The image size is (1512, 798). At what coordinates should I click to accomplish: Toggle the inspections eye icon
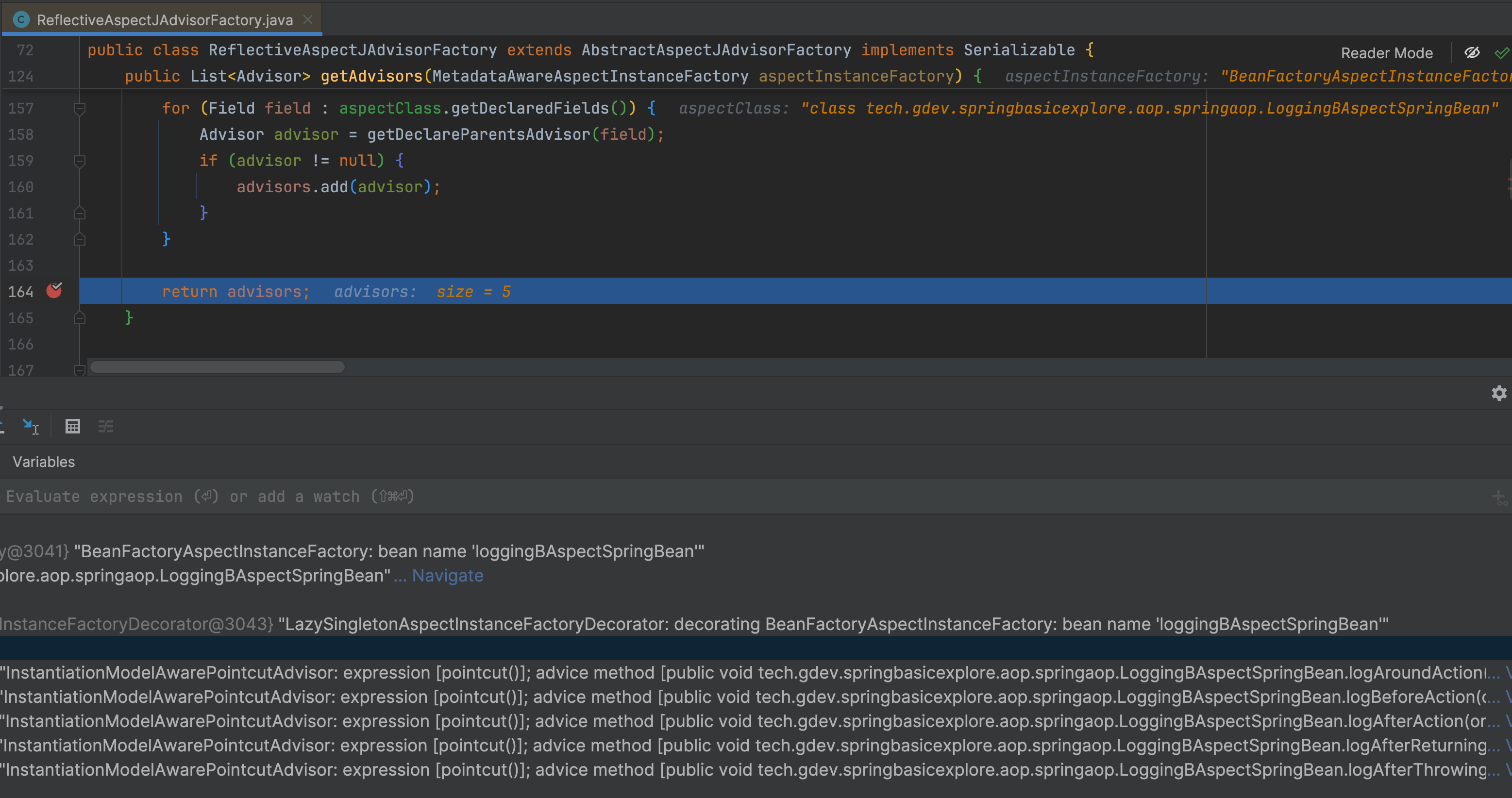[x=1472, y=53]
